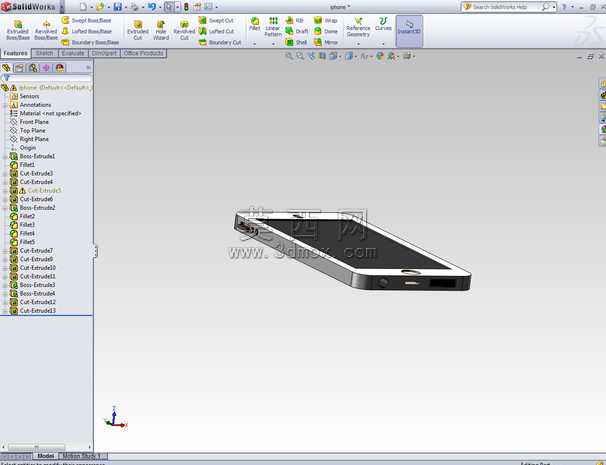Viewport: 606px width, 465px height.
Task: Switch to the DimXpert tab
Action: pos(104,53)
